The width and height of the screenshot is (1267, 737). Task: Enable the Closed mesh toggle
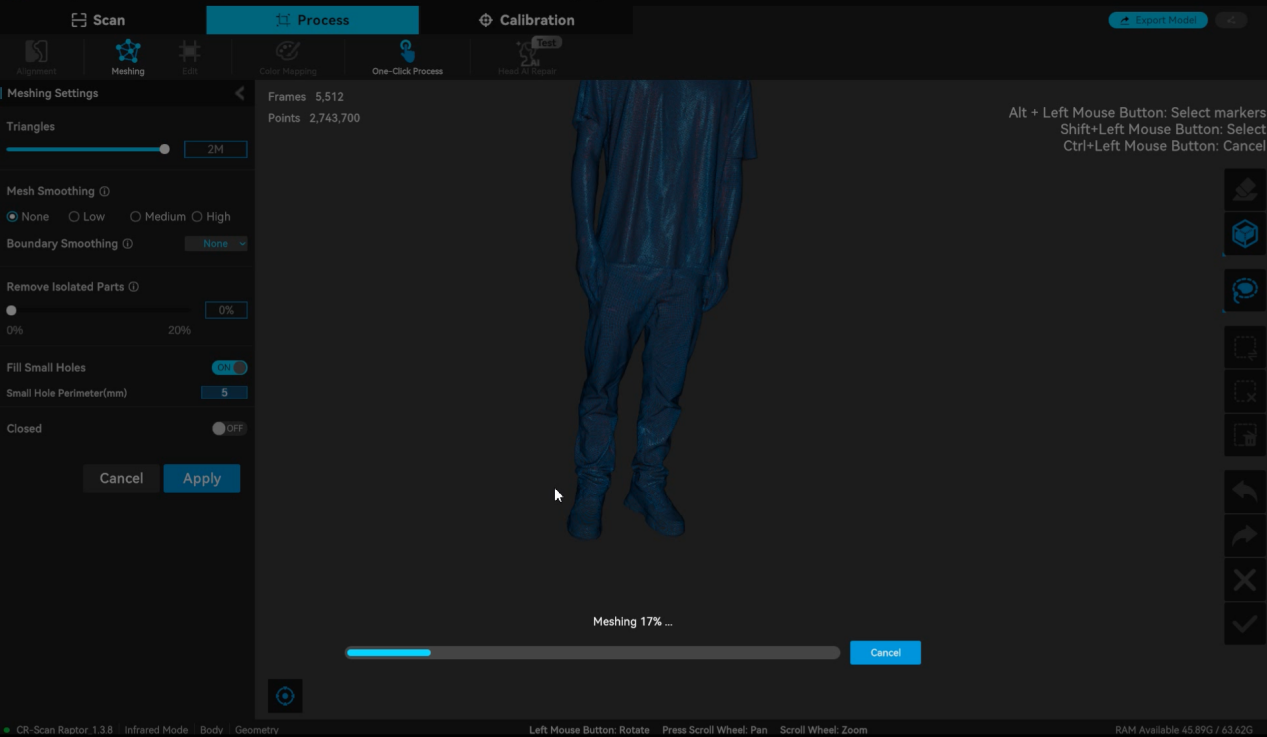tap(228, 429)
